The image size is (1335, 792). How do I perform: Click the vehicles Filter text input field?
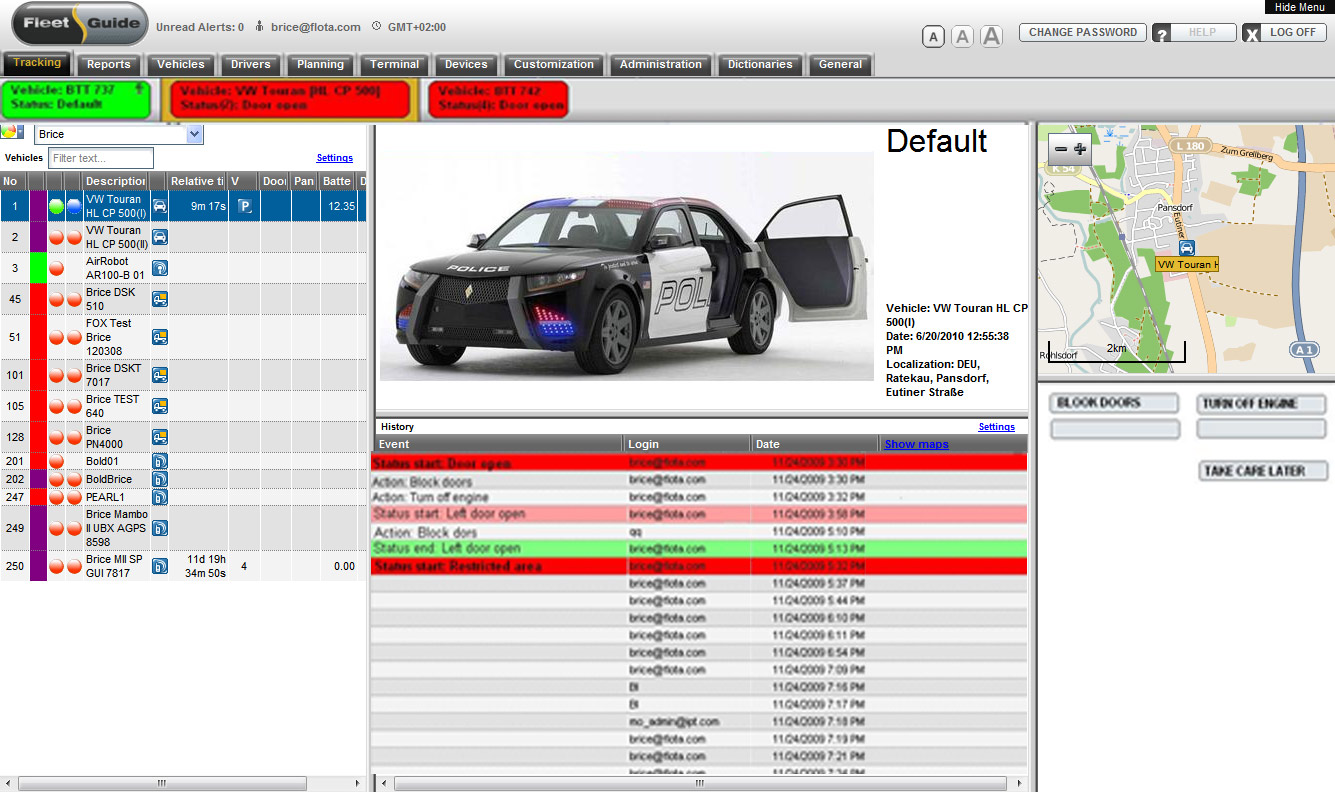(x=101, y=158)
